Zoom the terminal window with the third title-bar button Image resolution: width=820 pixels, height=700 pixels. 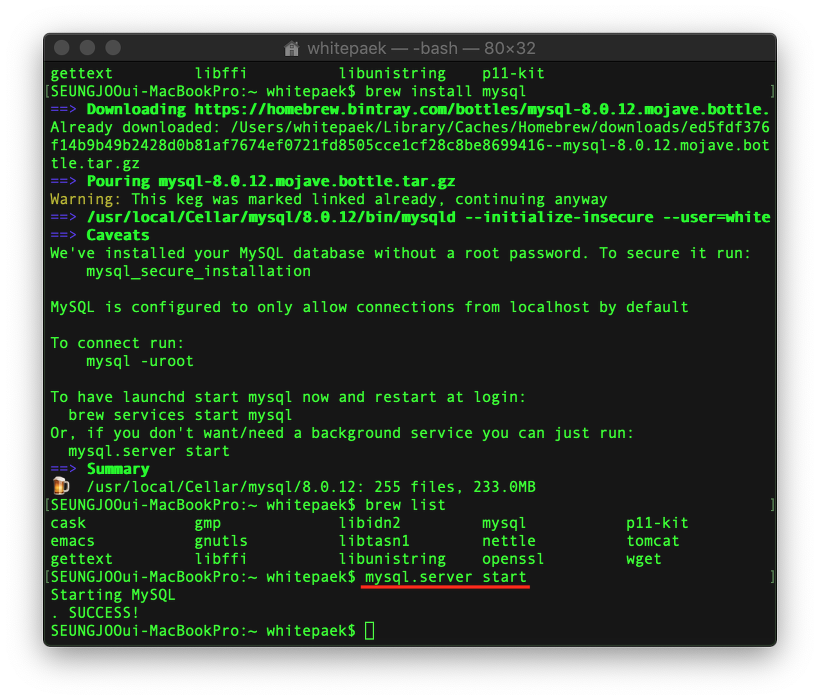(113, 48)
